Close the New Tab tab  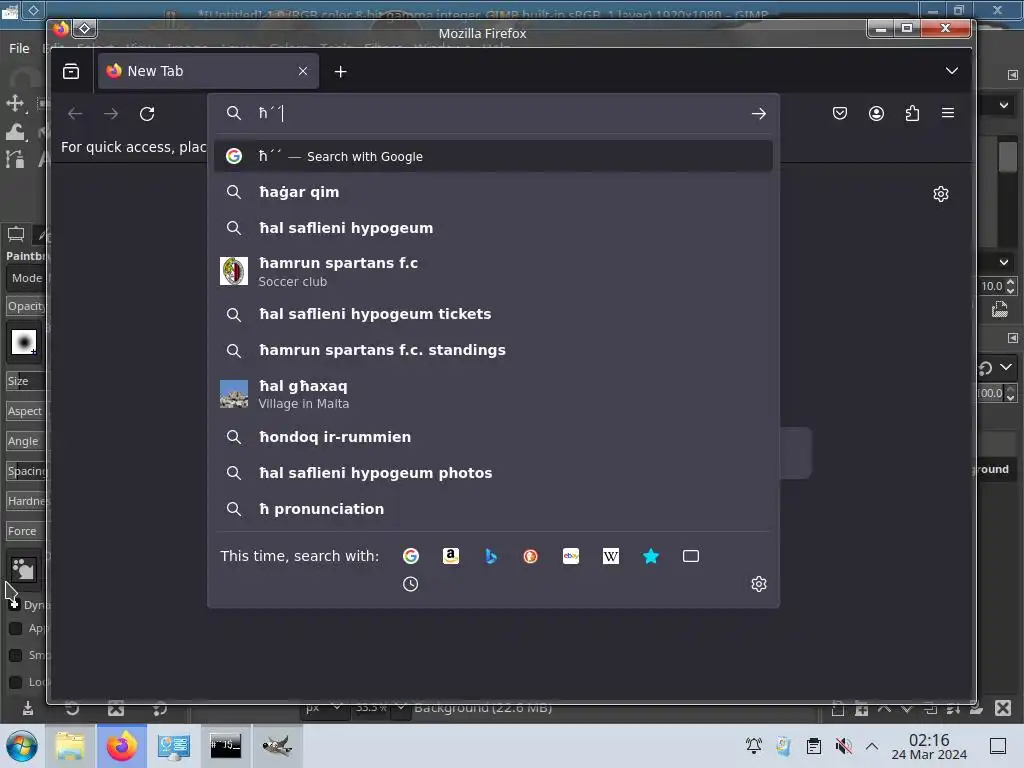coord(303,71)
